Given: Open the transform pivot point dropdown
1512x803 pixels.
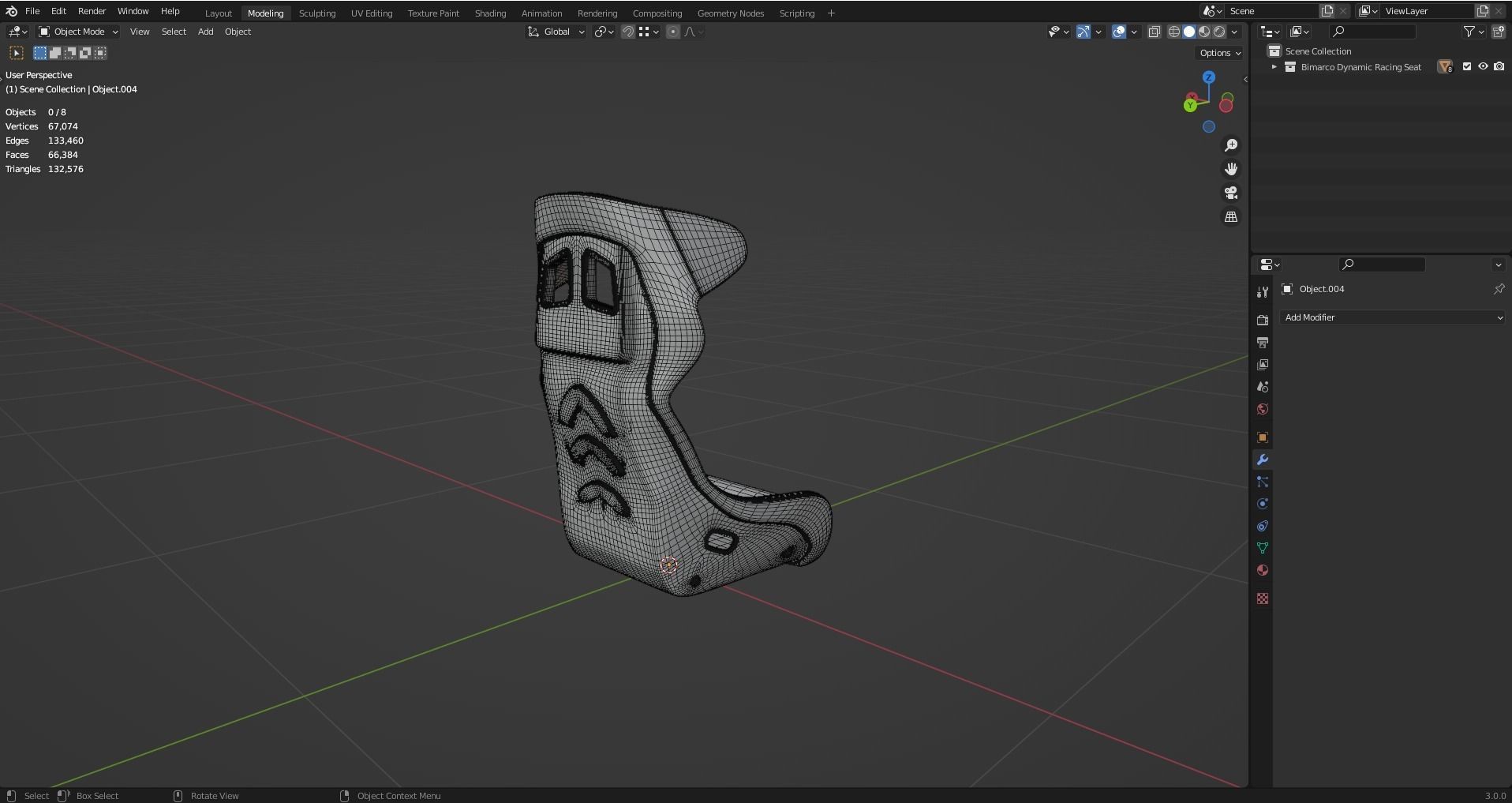Looking at the screenshot, I should 604,32.
